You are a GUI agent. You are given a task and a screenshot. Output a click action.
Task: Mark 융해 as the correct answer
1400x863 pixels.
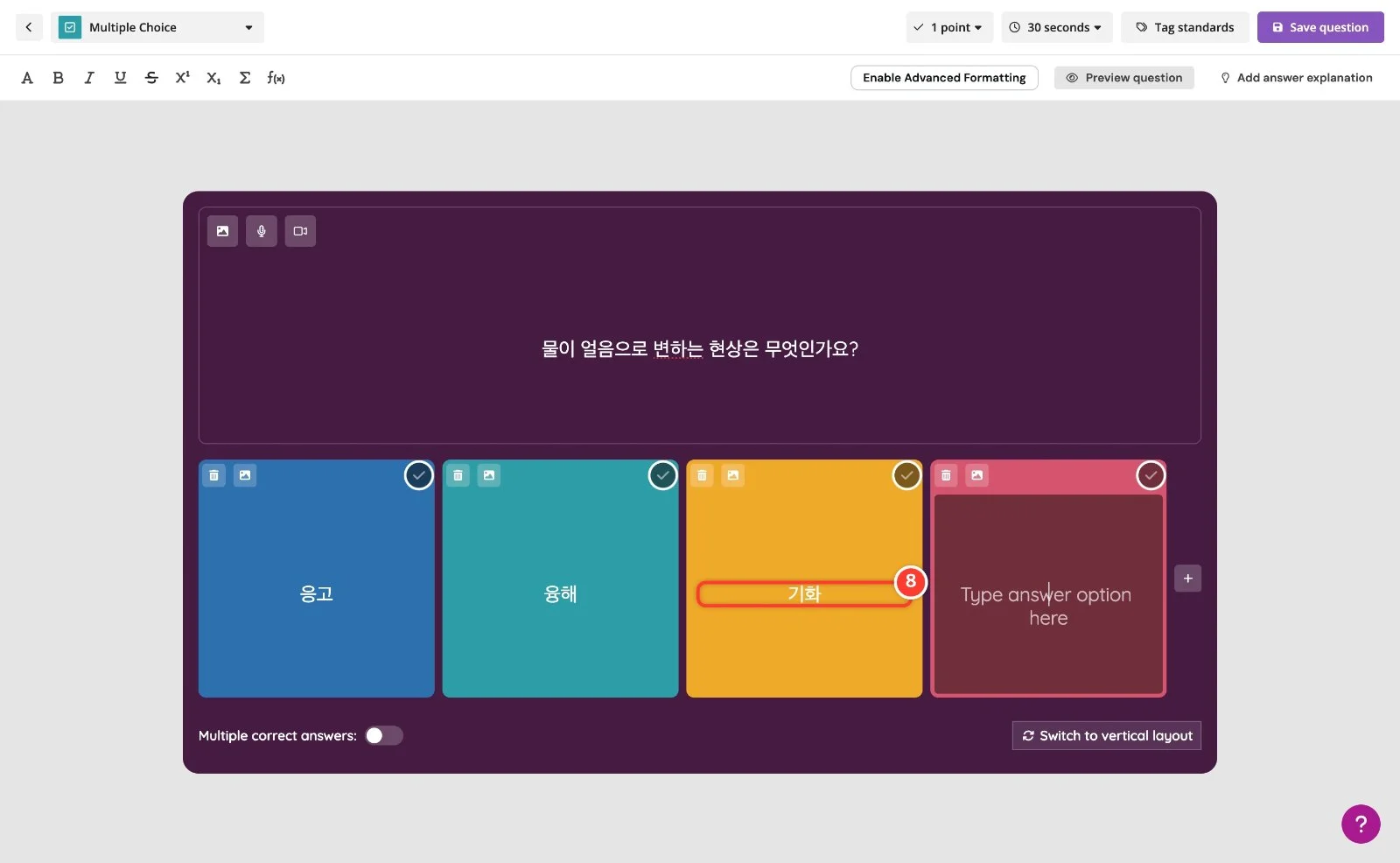[663, 475]
